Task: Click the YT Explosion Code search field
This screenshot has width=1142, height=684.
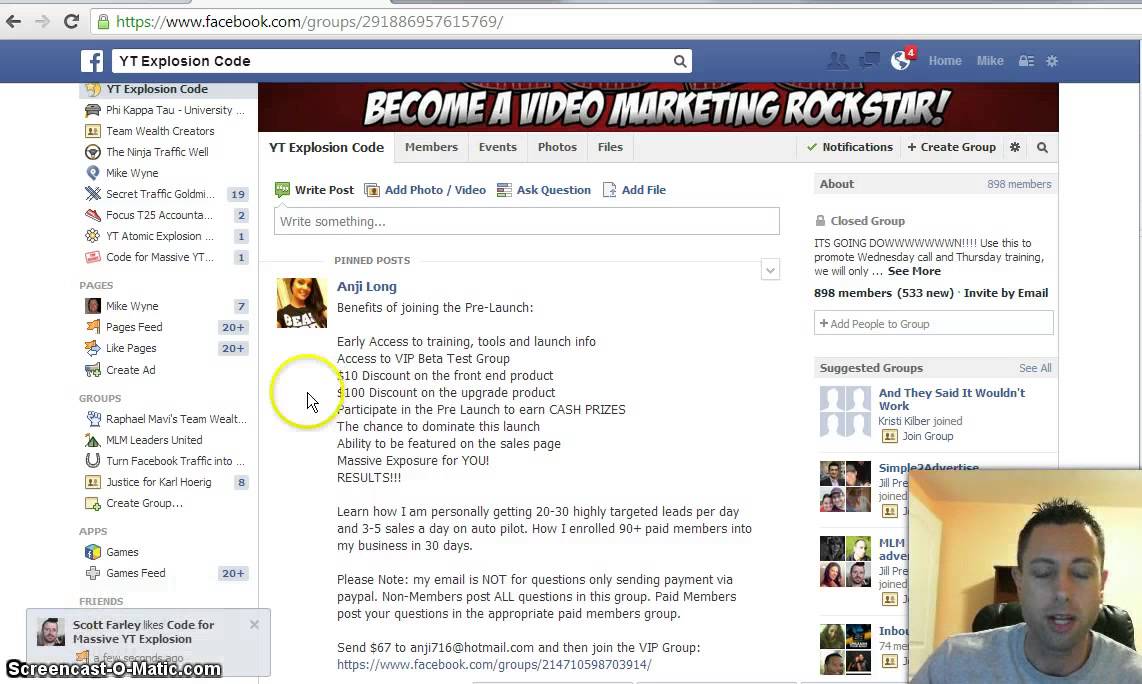Action: click(x=392, y=61)
